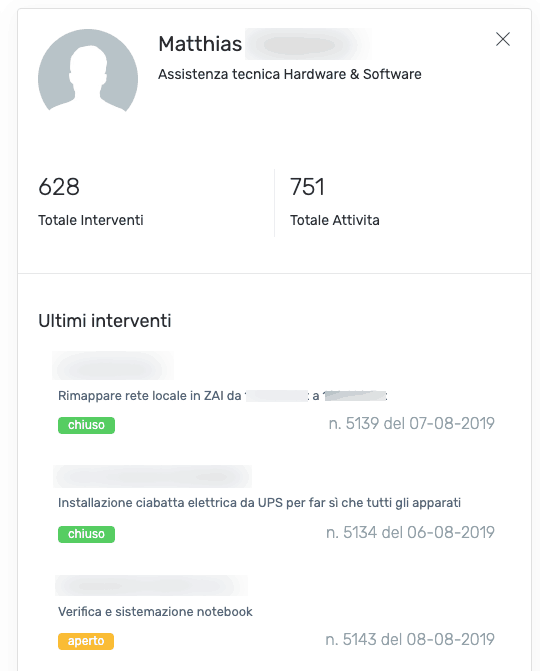Close the Matthias profile panel
This screenshot has height=671, width=540.
503,39
